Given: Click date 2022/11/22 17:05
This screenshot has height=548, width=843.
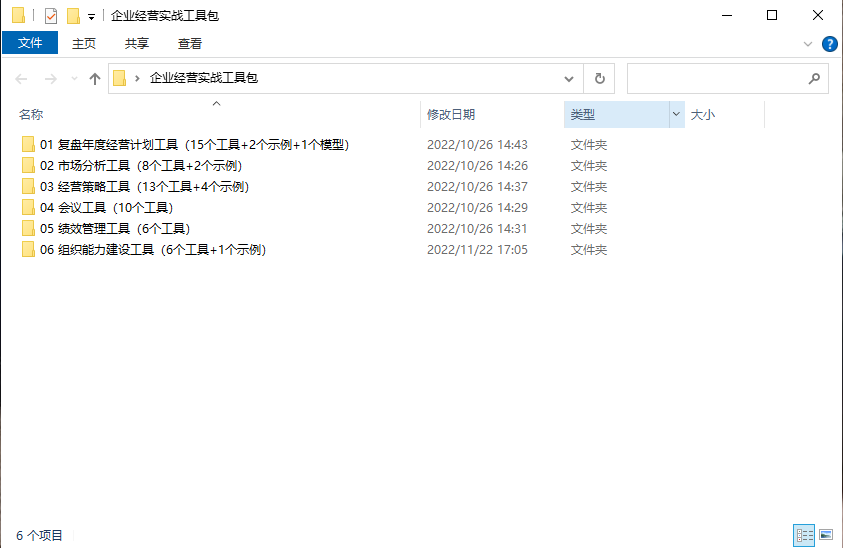Looking at the screenshot, I should [477, 250].
